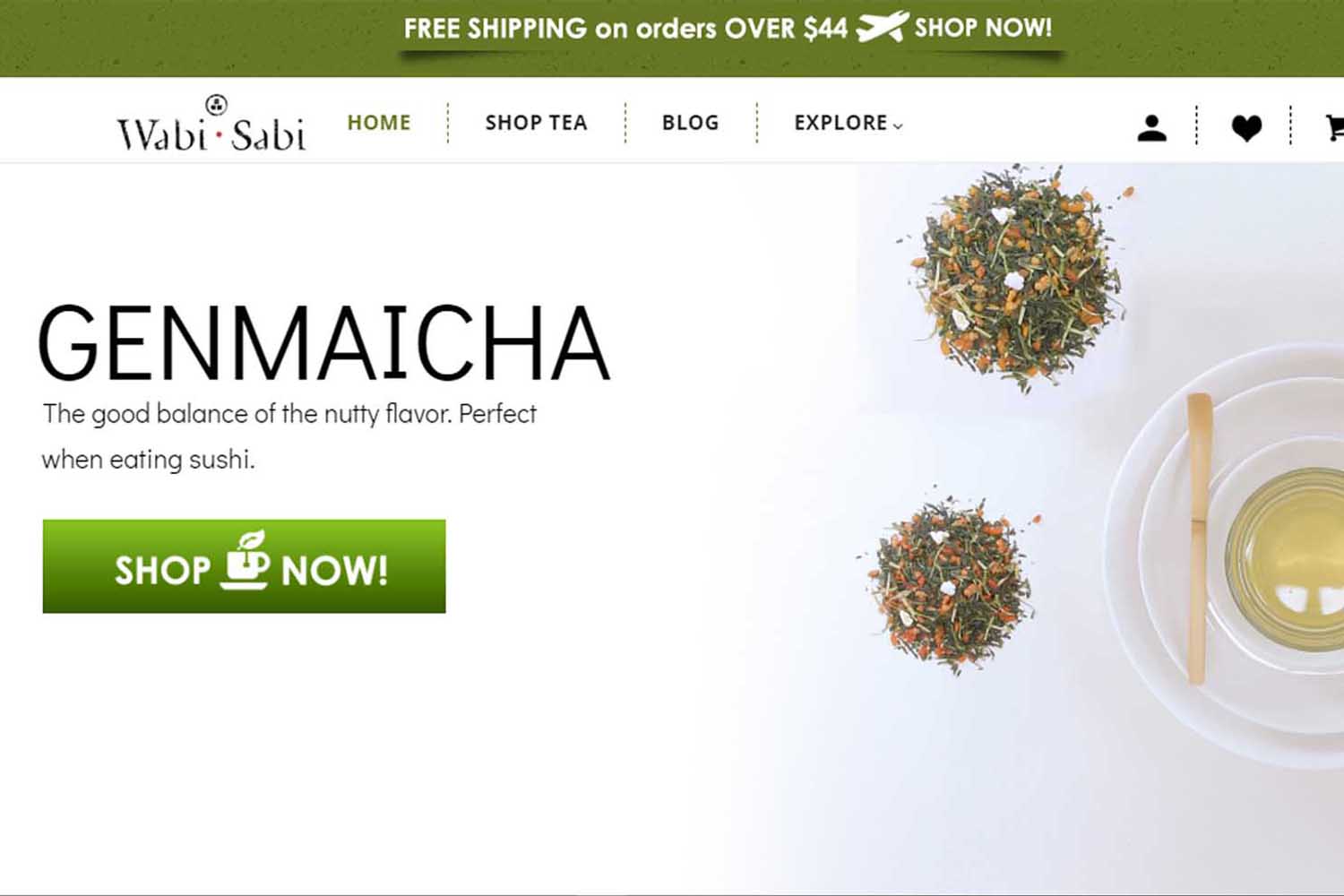
Task: Click the airplane icon in shipping banner
Action: (883, 27)
